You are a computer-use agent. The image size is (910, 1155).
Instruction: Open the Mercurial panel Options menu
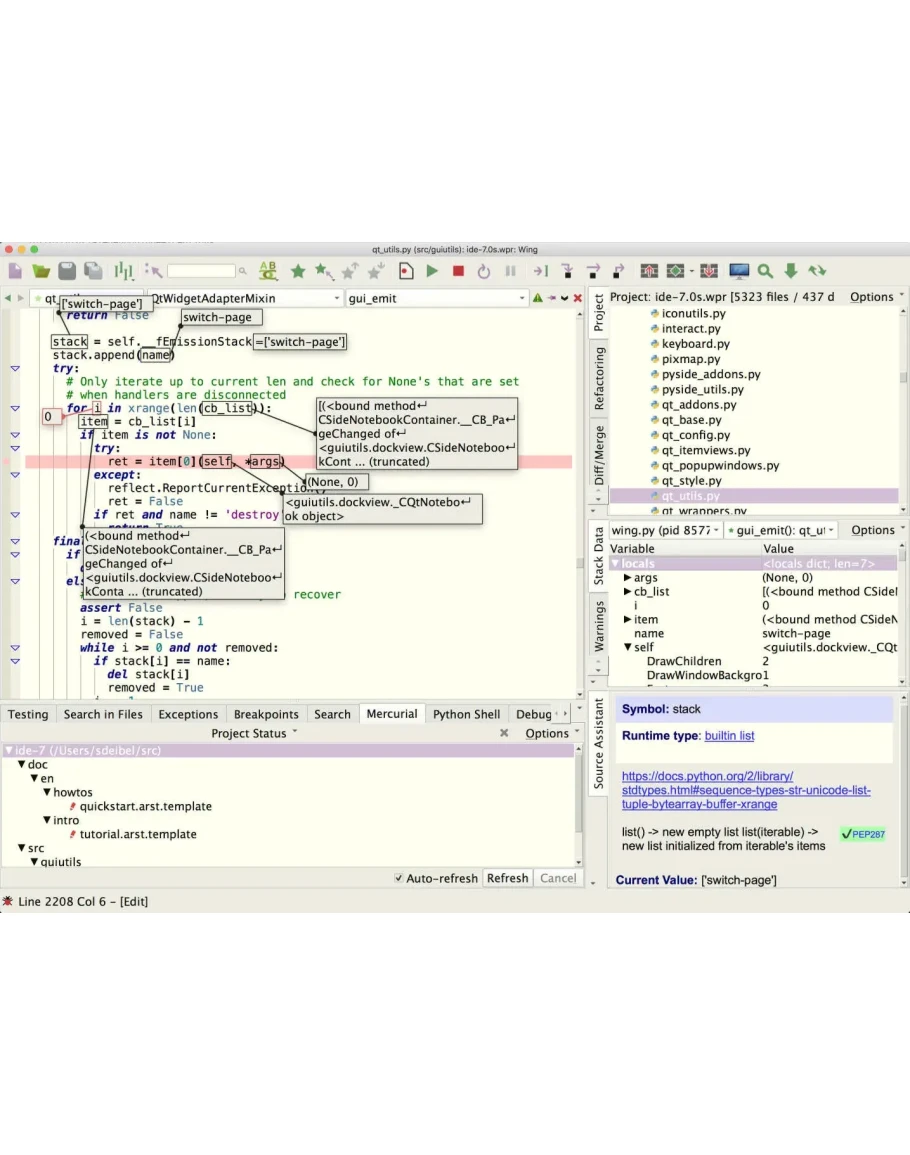[x=552, y=734]
